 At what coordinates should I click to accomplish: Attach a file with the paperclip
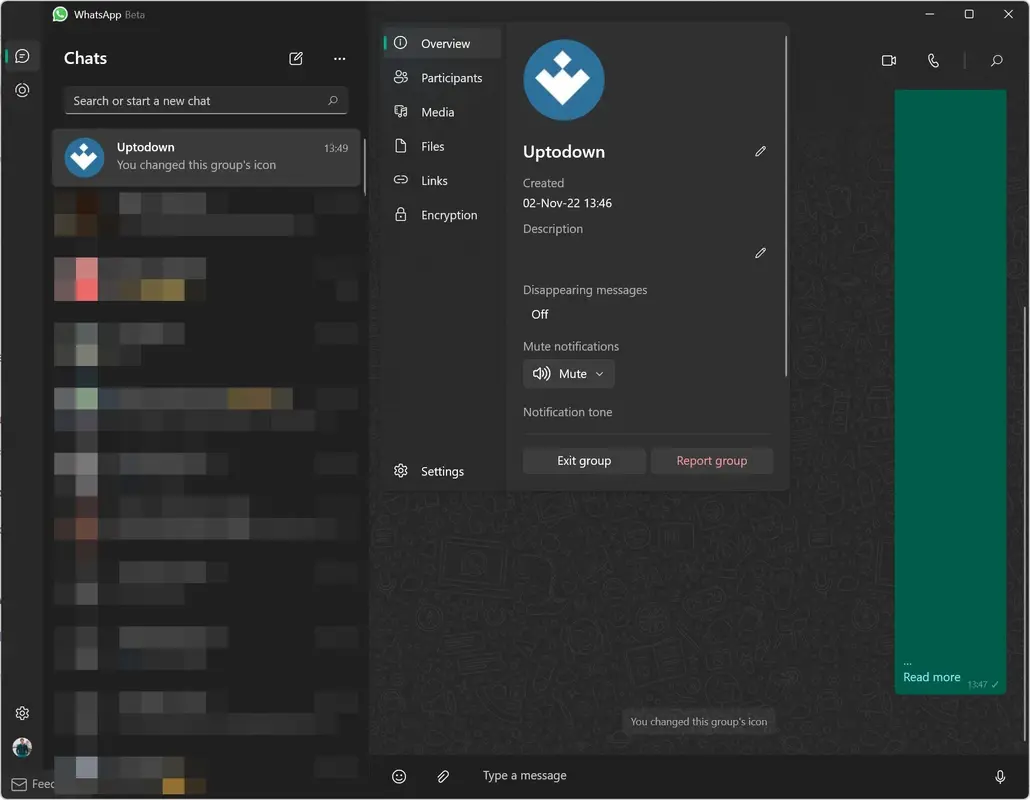pyautogui.click(x=443, y=776)
